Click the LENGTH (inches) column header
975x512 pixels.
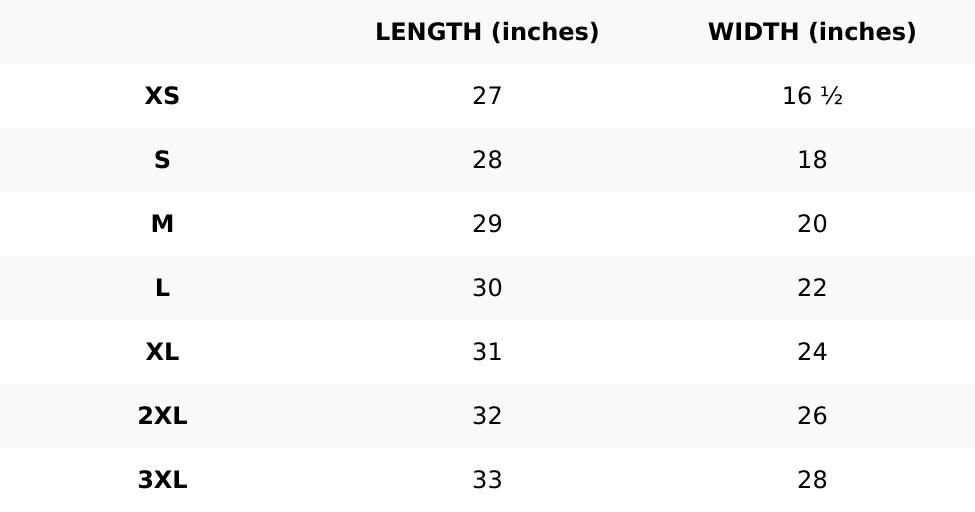click(x=487, y=32)
